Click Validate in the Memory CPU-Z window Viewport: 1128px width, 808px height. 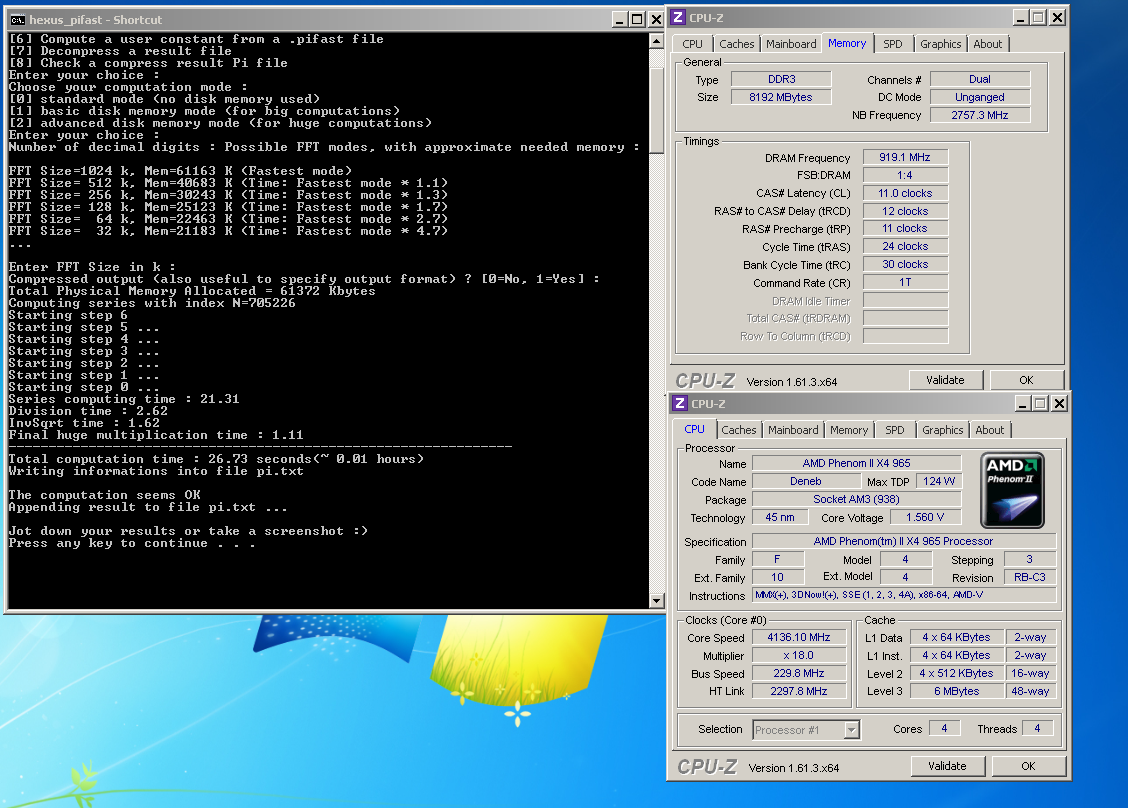point(945,380)
